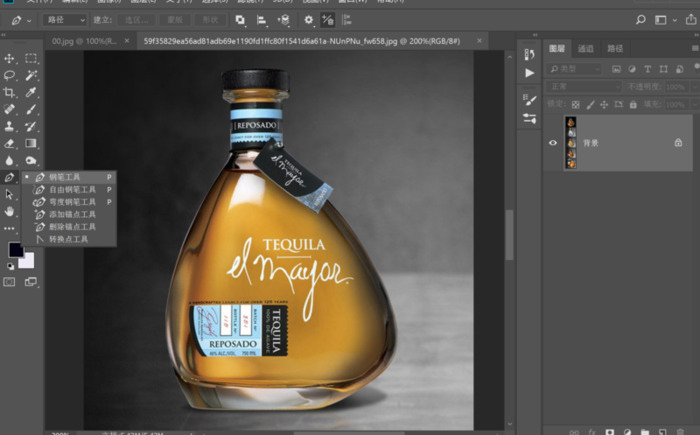Image resolution: width=700 pixels, height=435 pixels.
Task: Toggle lock transparent pixels in Layers panel
Action: [x=573, y=104]
